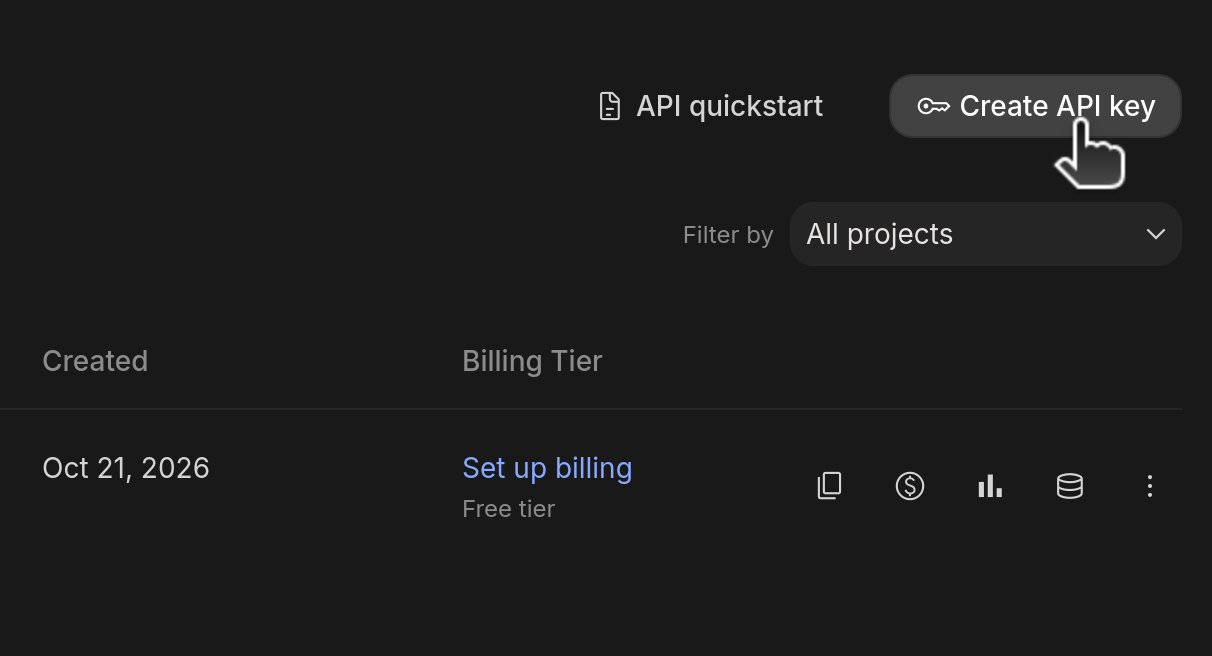The height and width of the screenshot is (656, 1212).
Task: Select the All projects text in the filter
Action: tap(879, 234)
